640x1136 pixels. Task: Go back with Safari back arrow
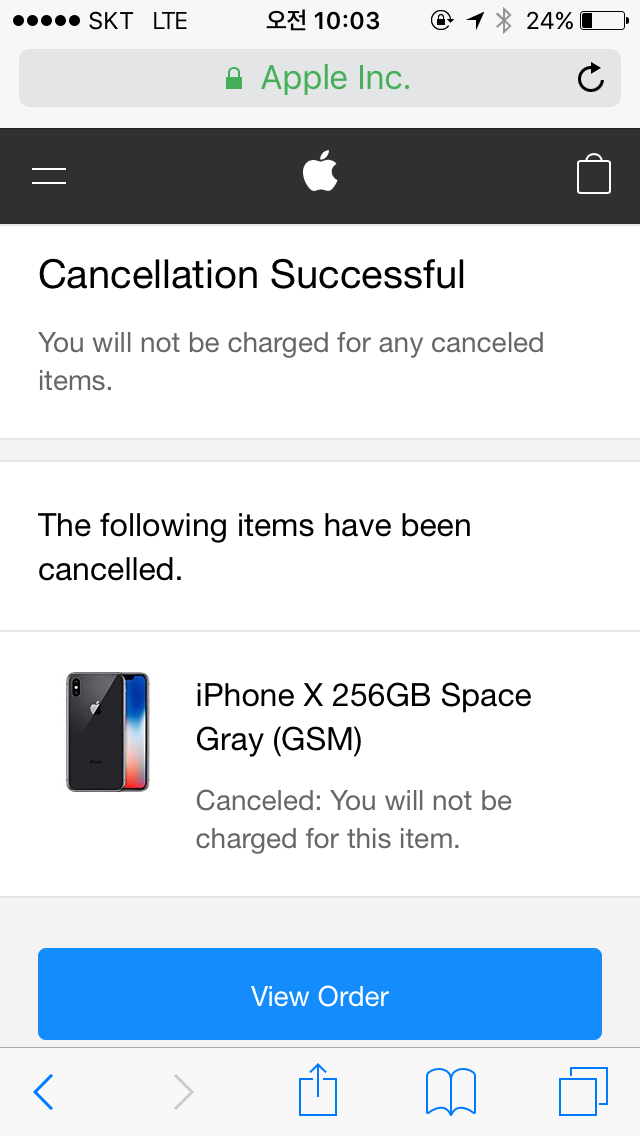(43, 1092)
